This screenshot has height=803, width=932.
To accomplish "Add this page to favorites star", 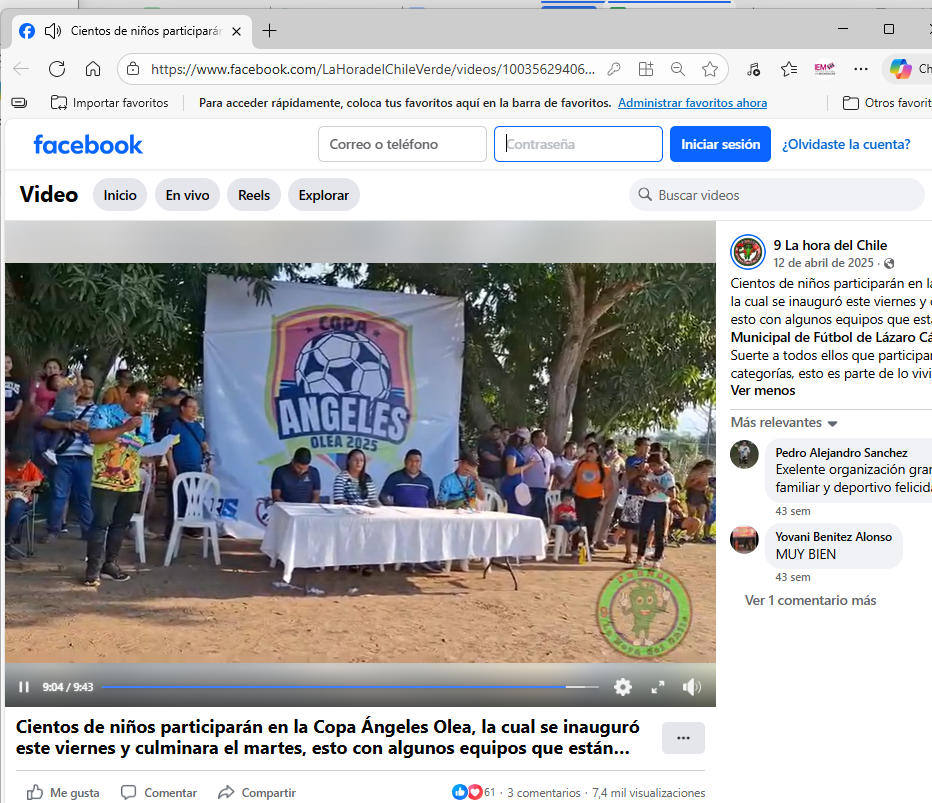I will [710, 70].
